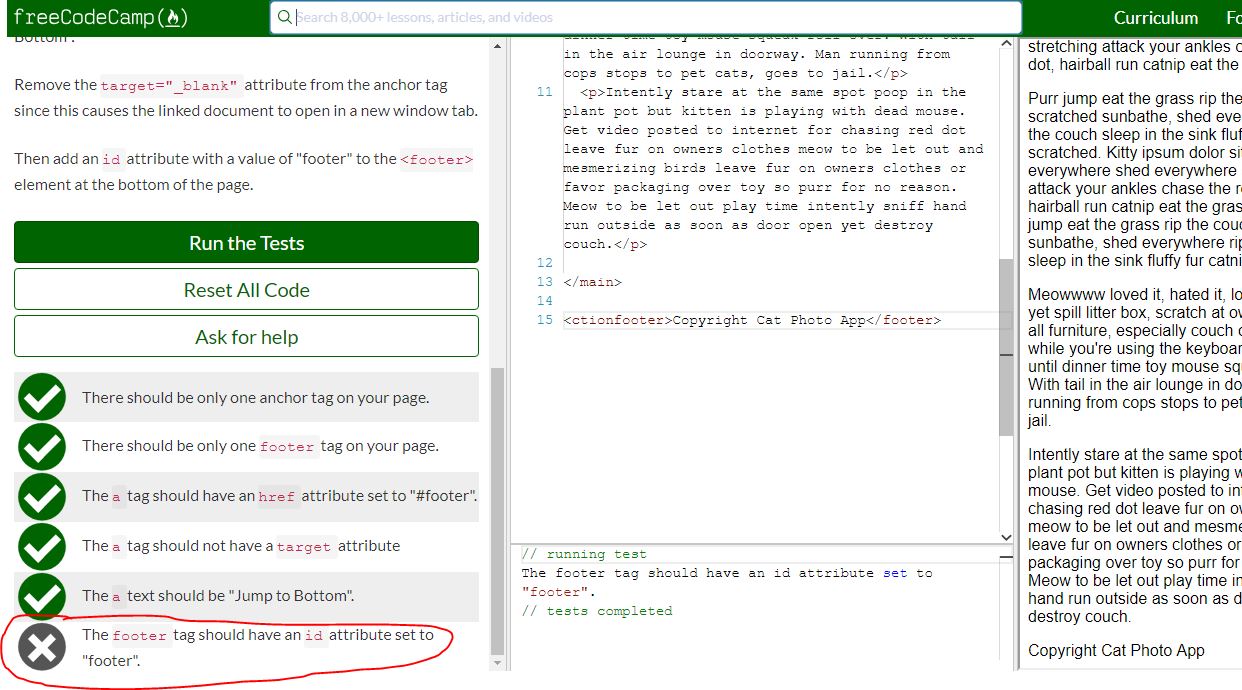
Task: Click the magnifier icon in search bar
Action: [x=285, y=17]
